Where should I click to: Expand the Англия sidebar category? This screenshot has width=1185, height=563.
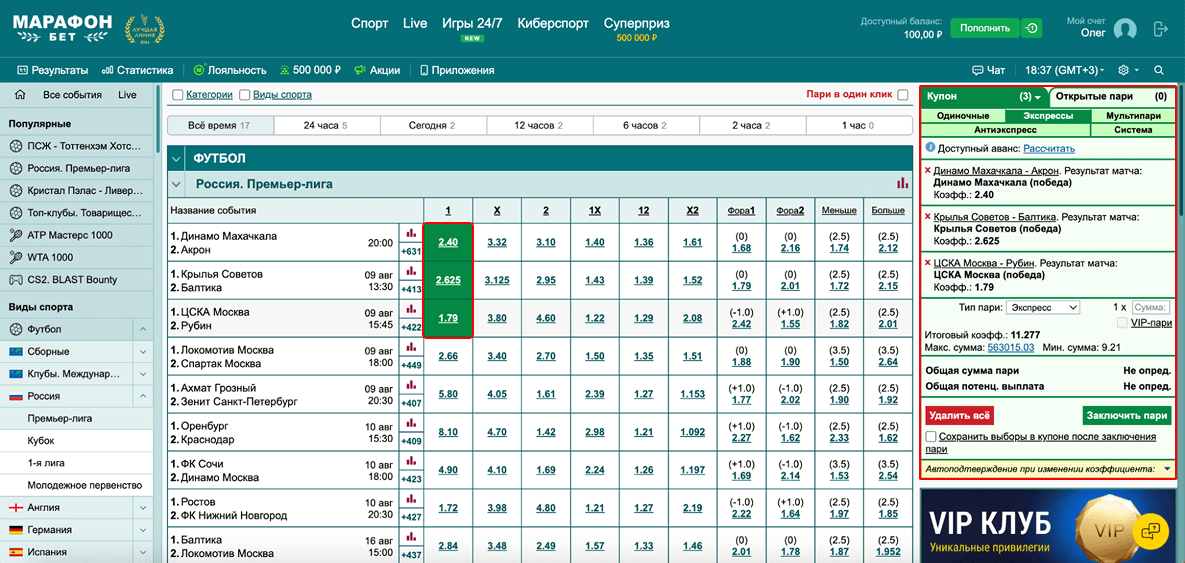(x=145, y=507)
